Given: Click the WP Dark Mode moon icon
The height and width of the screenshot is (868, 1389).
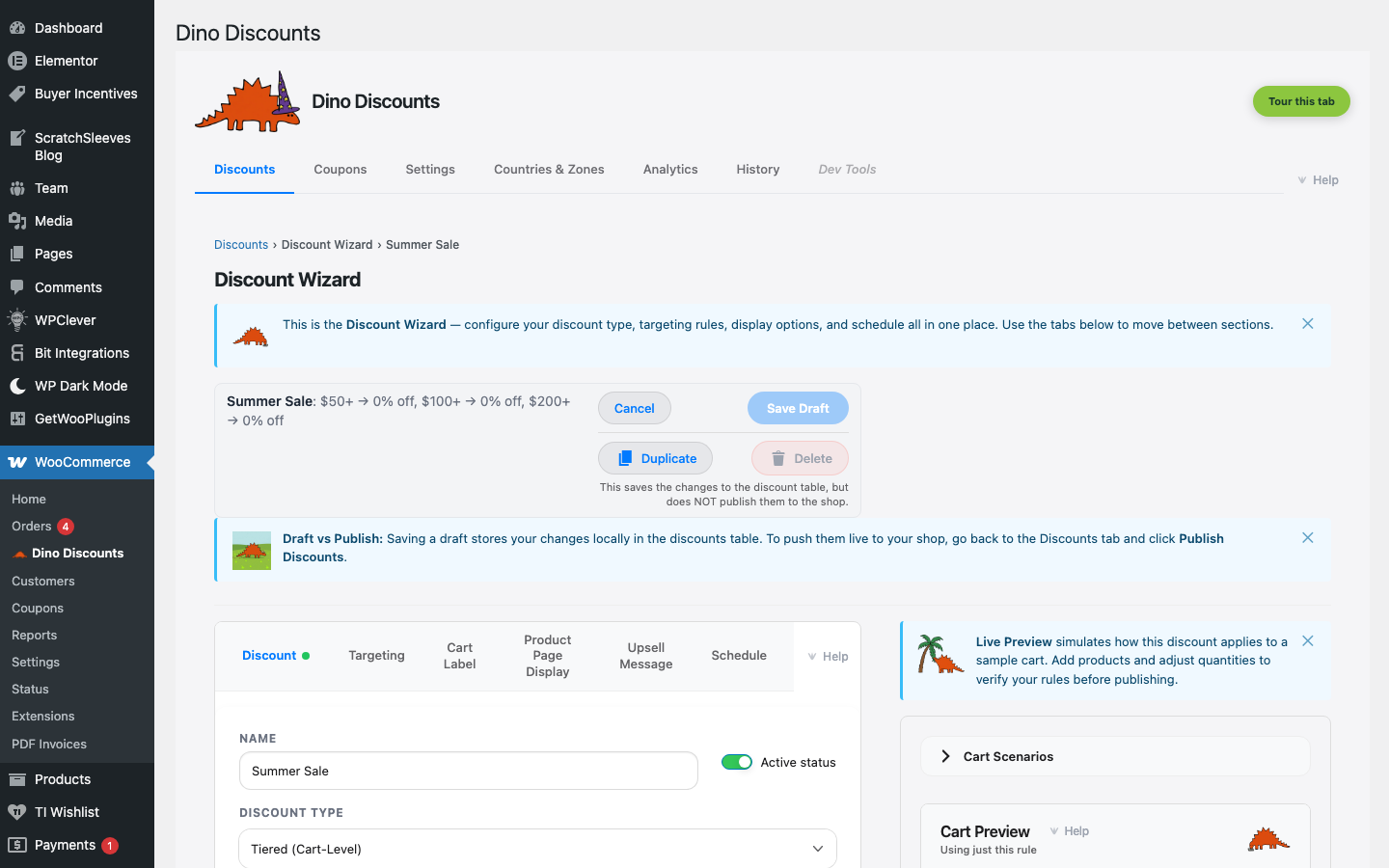Looking at the screenshot, I should pyautogui.click(x=17, y=386).
